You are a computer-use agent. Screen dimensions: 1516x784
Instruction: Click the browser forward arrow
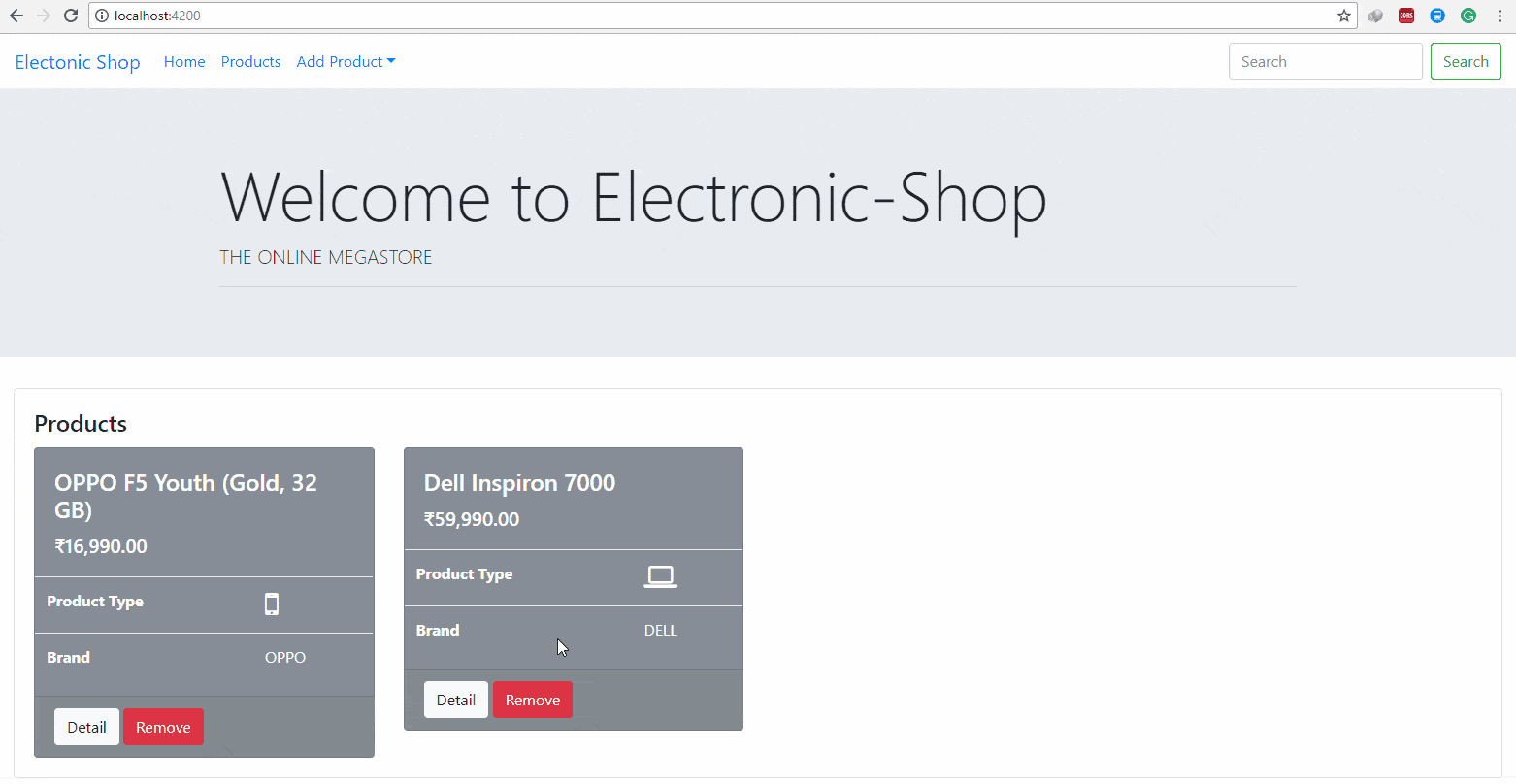(x=44, y=16)
